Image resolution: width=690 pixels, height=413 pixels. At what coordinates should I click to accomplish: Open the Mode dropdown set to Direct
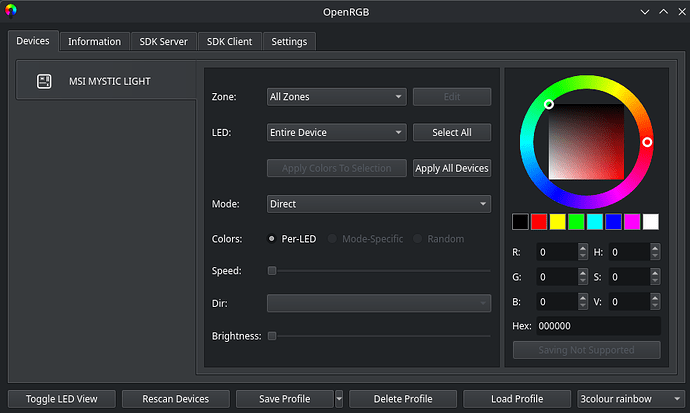click(379, 204)
